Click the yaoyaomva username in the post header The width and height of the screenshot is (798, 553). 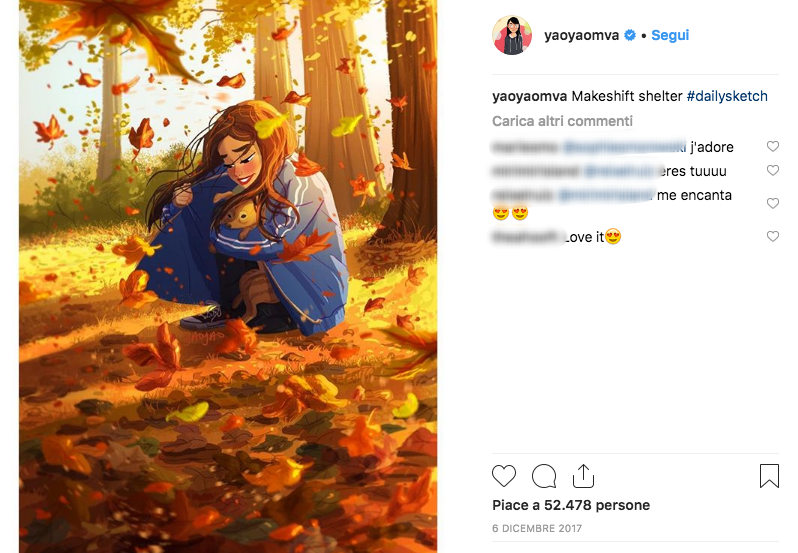[582, 35]
